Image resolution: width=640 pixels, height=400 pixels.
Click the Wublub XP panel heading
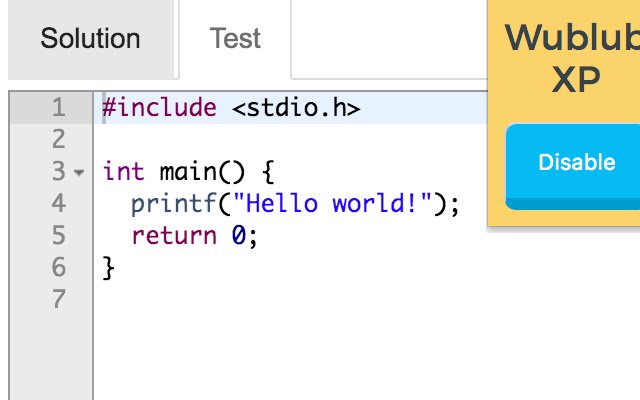(x=573, y=57)
